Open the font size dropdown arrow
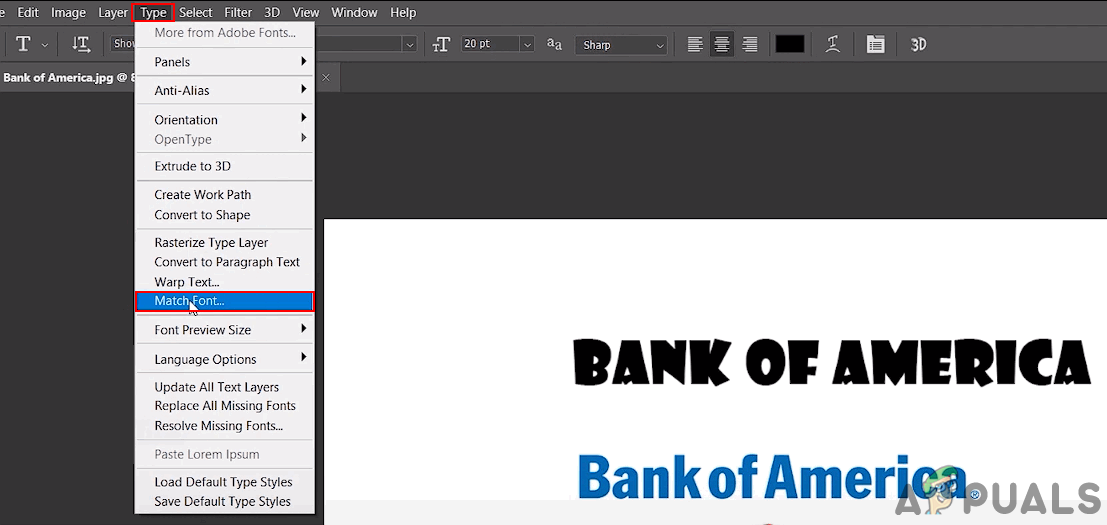 click(x=527, y=44)
